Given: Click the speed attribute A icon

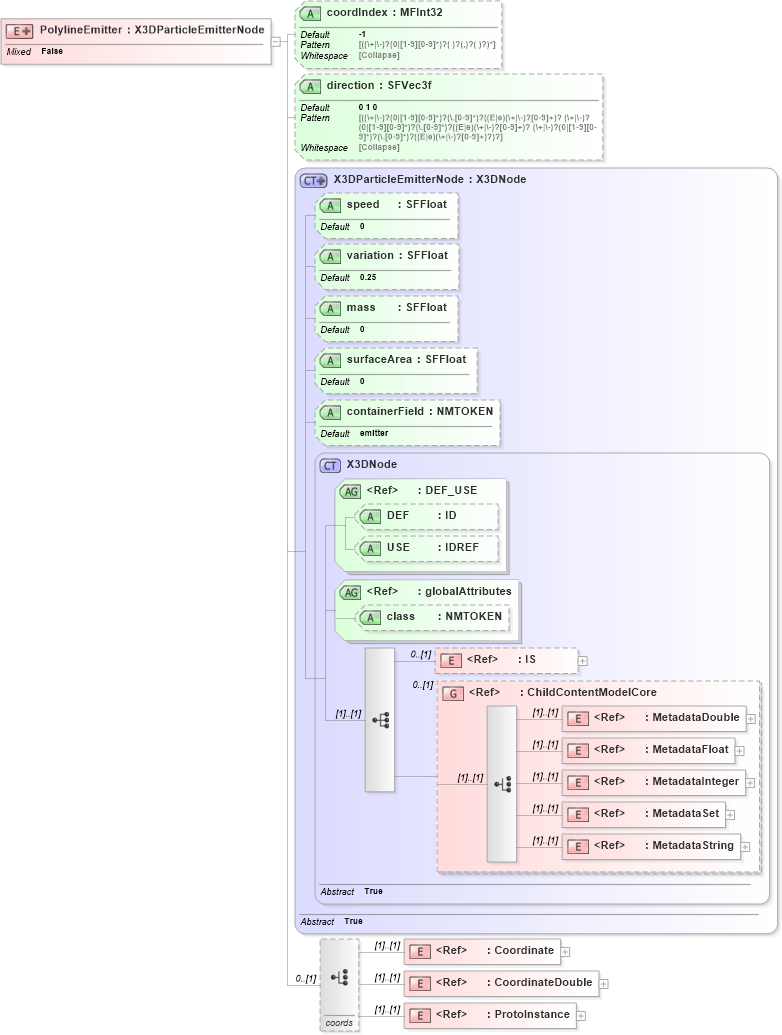Looking at the screenshot, I should (x=330, y=205).
